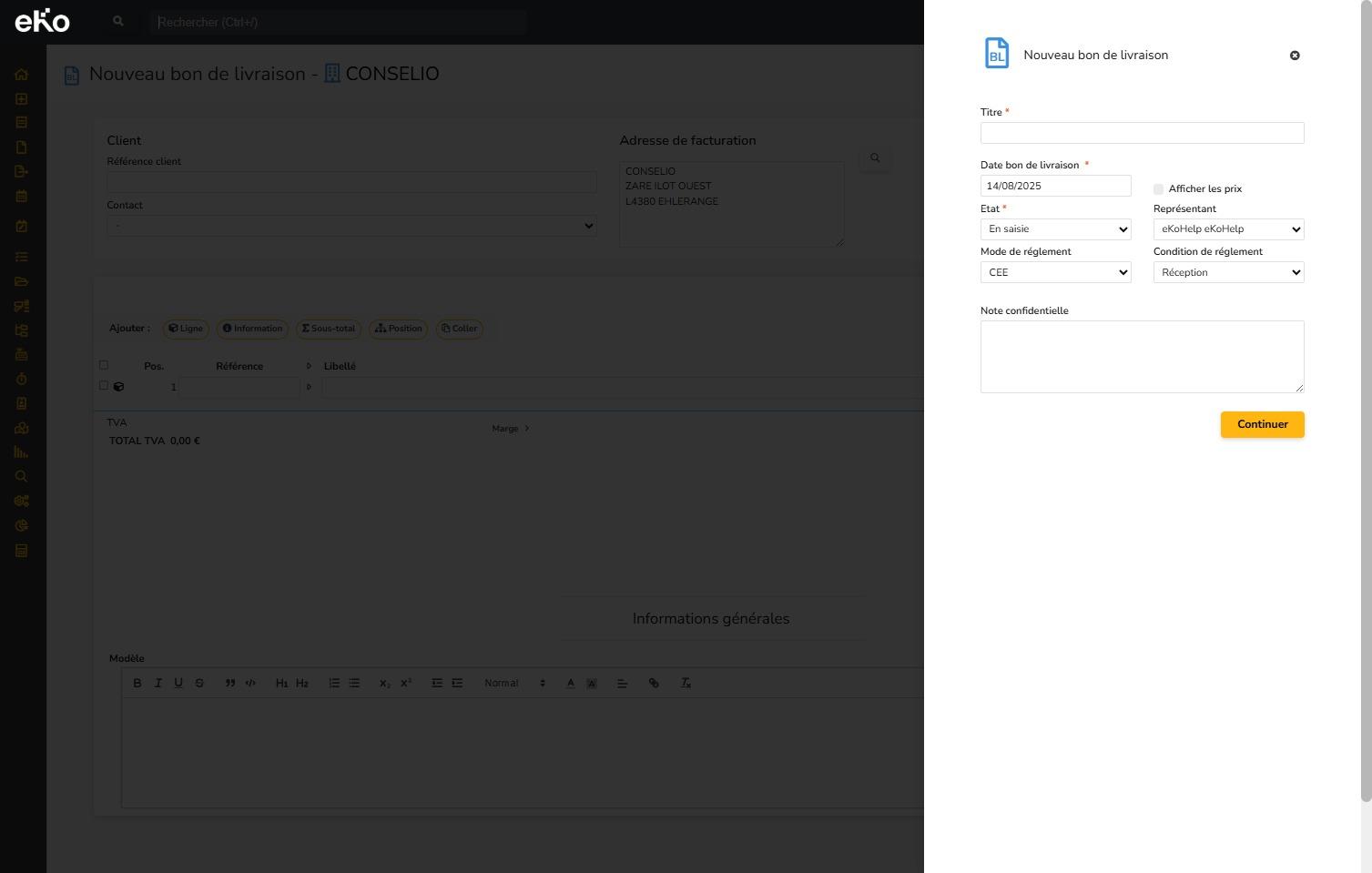Check the select-all checkbox in the lines header
Viewport: 1372px width, 873px height.
(x=104, y=365)
